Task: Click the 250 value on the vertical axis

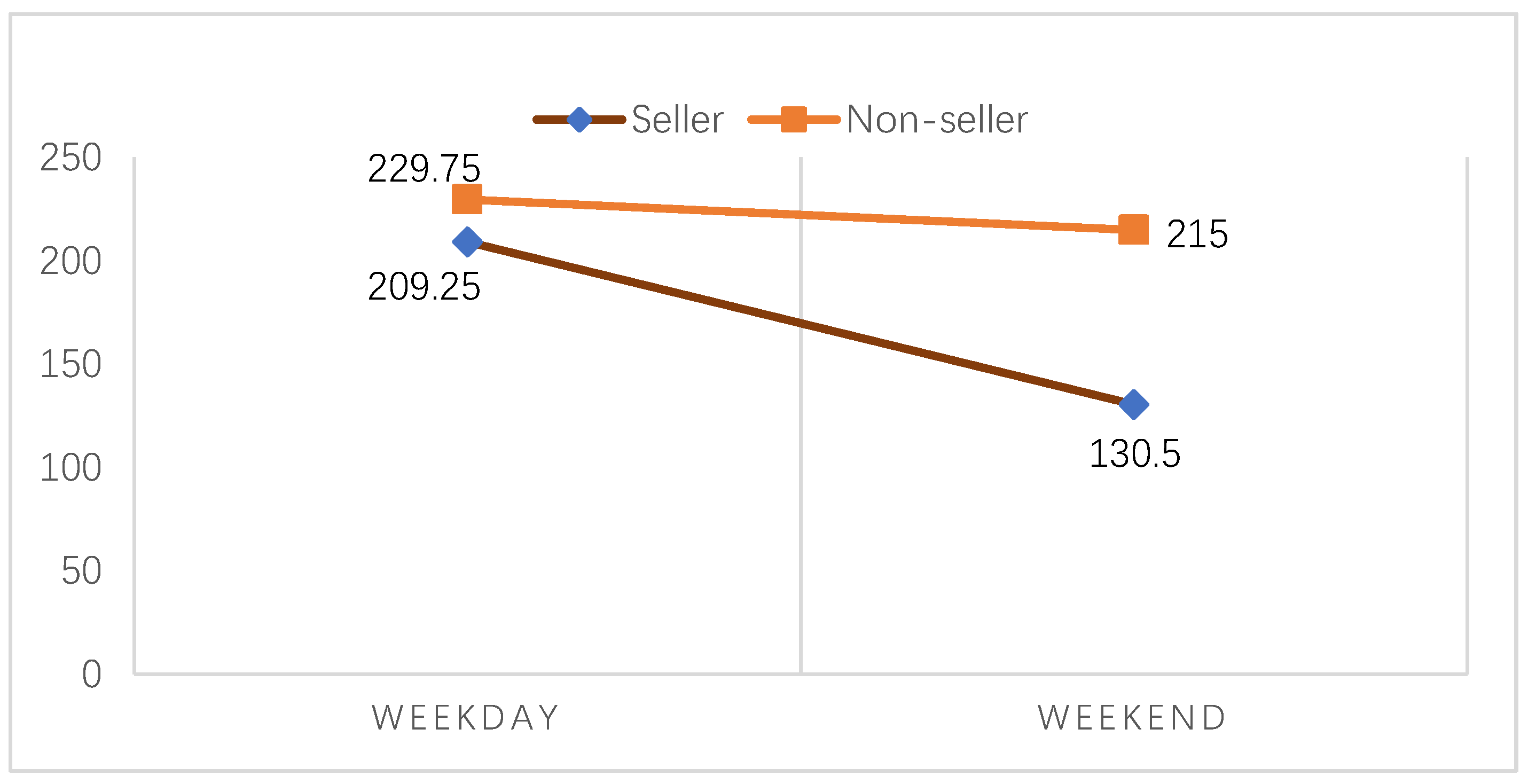Action: [70, 158]
